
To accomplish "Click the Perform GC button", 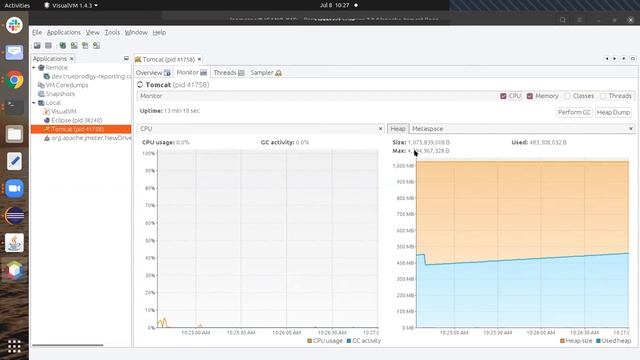I will (574, 112).
